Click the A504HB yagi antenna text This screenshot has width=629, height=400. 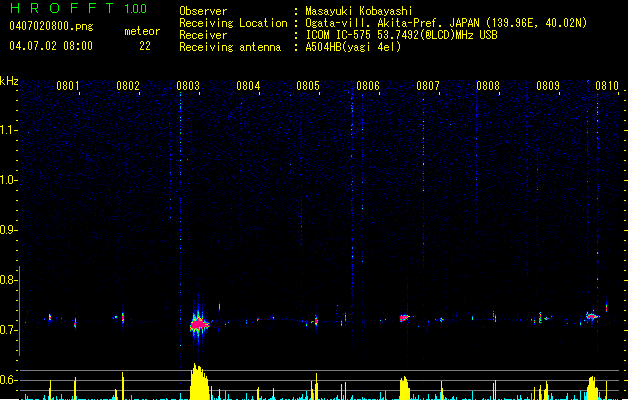[x=353, y=47]
